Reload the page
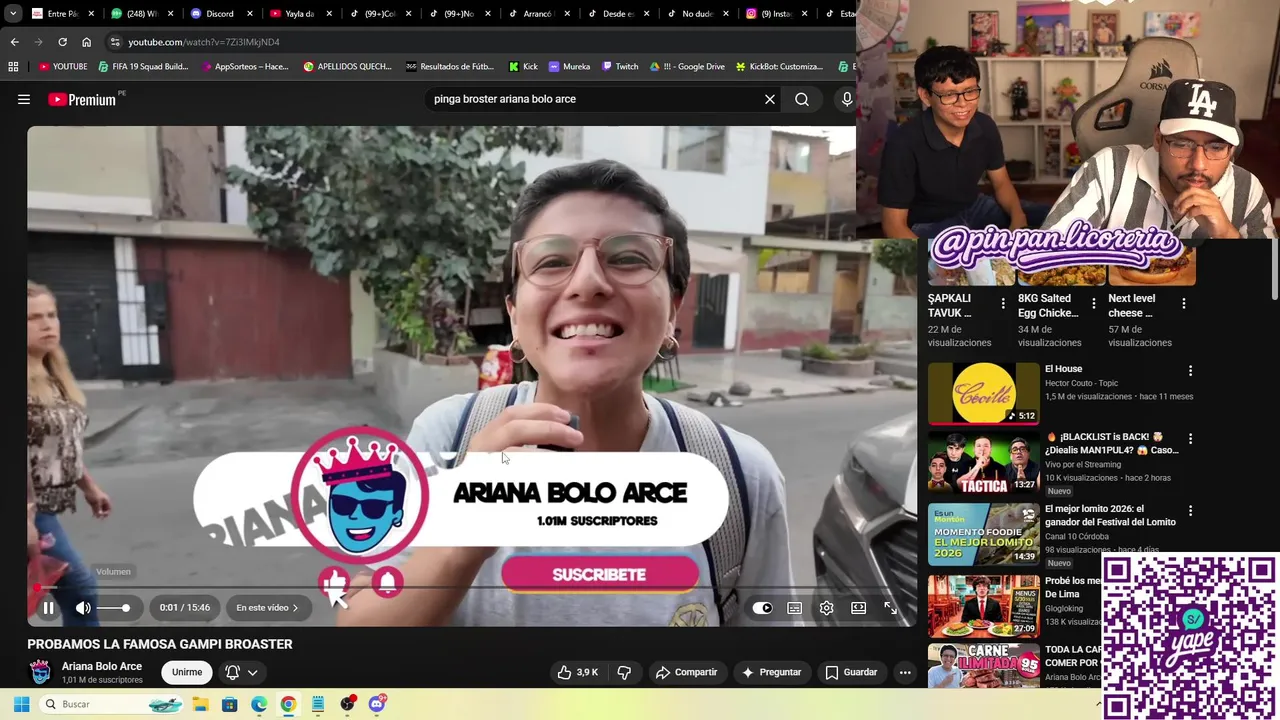The height and width of the screenshot is (720, 1280). click(62, 42)
